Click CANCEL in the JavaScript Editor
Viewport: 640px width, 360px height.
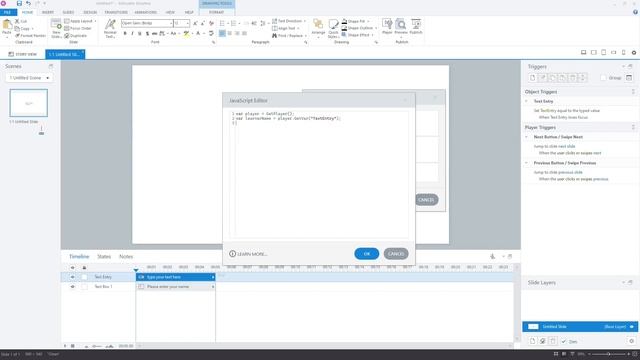[396, 253]
